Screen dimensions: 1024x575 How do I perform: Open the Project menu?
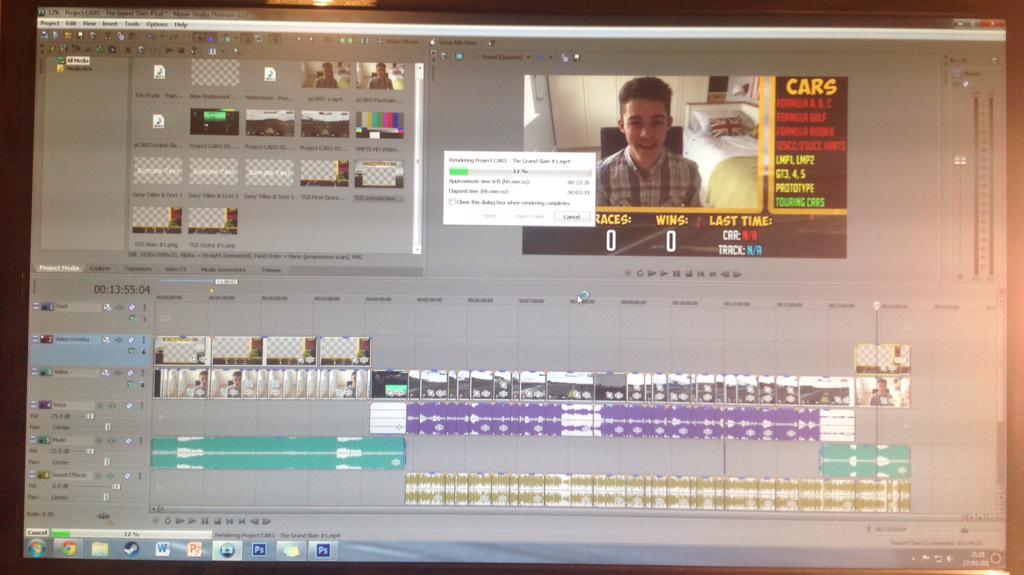click(x=50, y=23)
